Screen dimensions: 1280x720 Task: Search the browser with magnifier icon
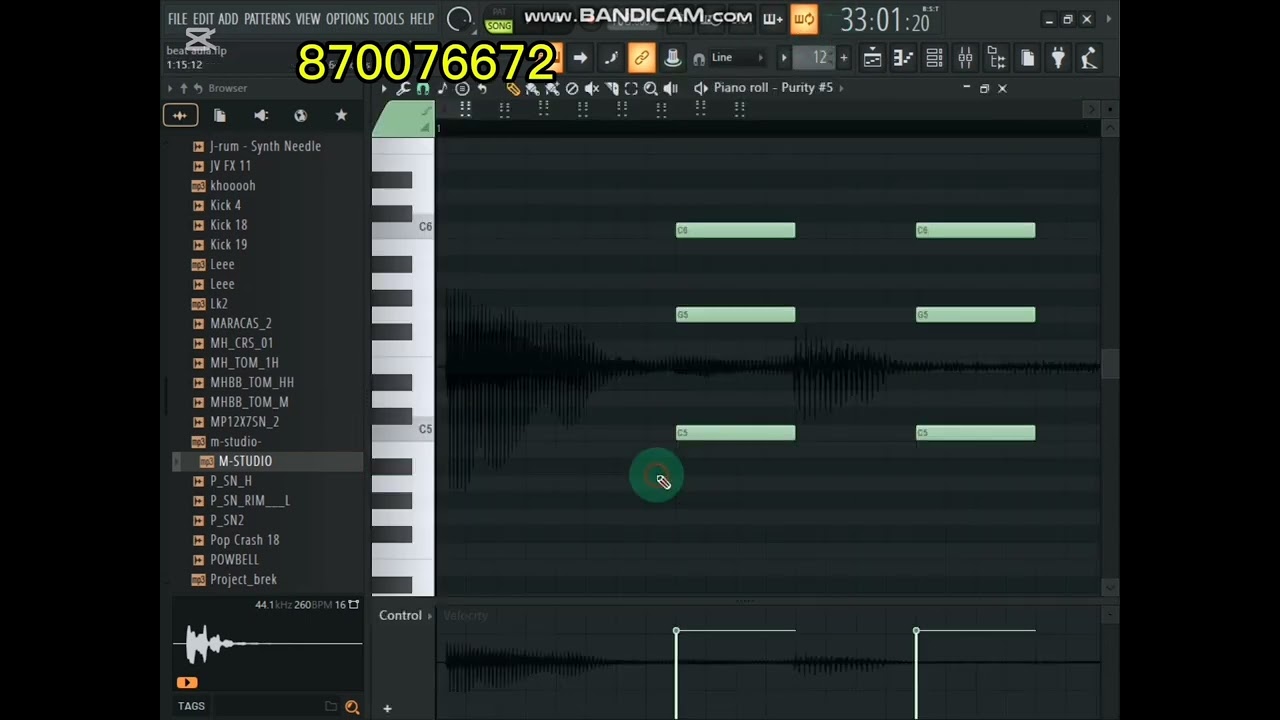352,707
